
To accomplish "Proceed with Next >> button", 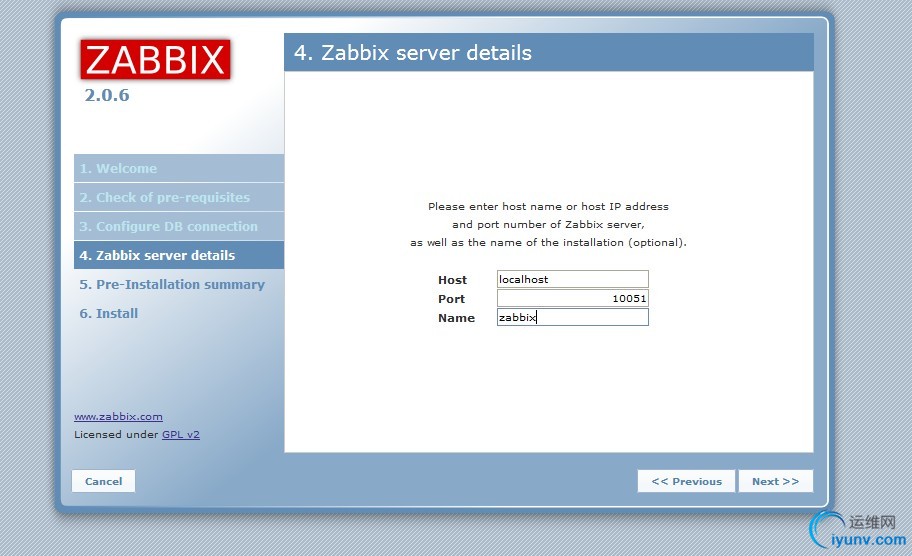I will (775, 481).
